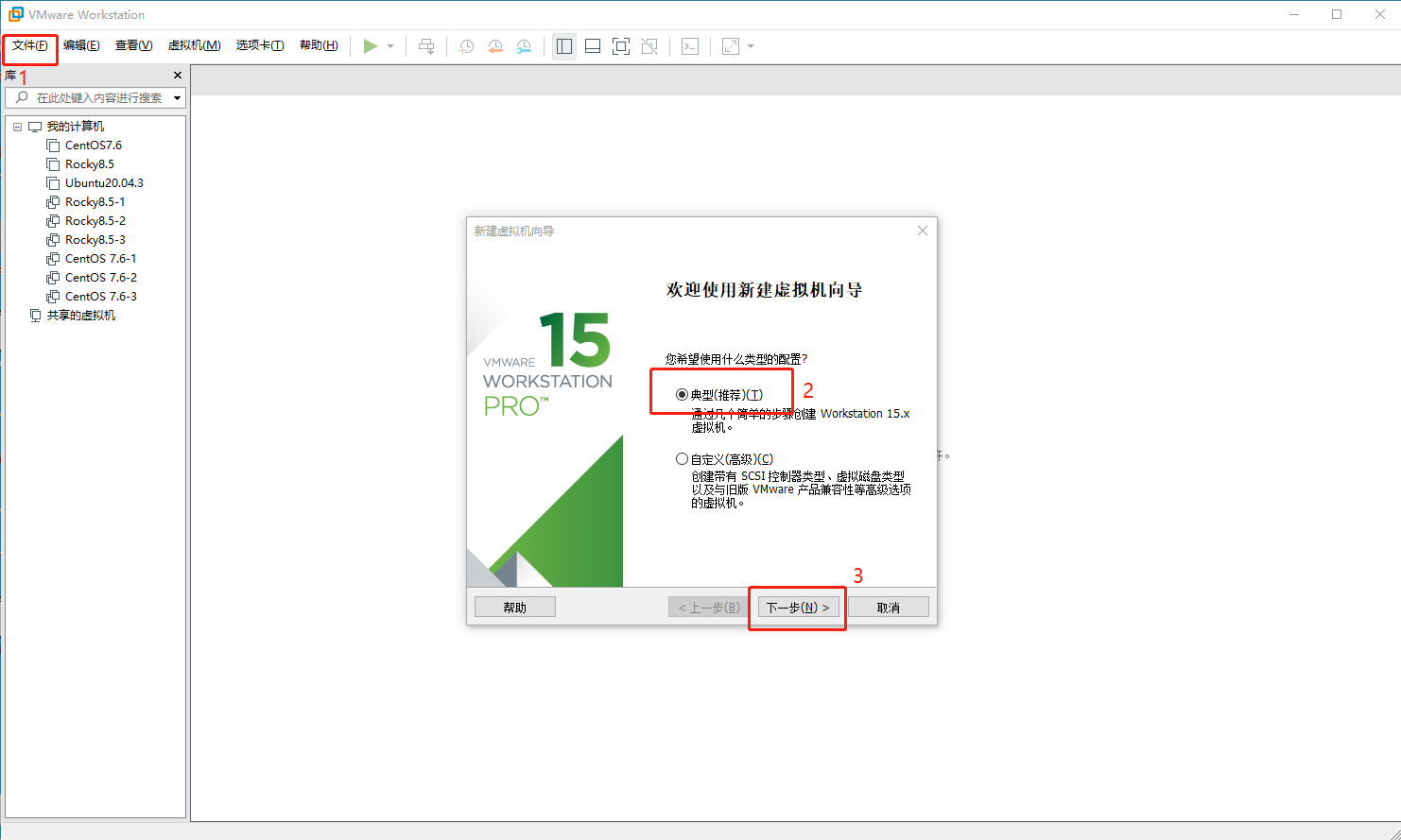Click the Unity mode toolbar icon

tap(649, 46)
